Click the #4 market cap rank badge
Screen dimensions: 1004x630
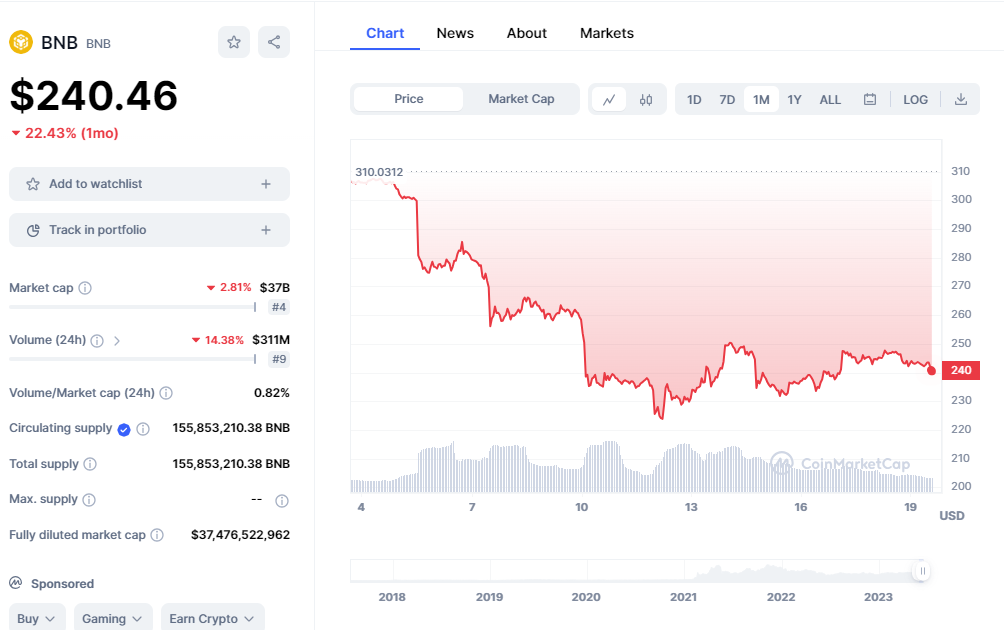coord(279,307)
